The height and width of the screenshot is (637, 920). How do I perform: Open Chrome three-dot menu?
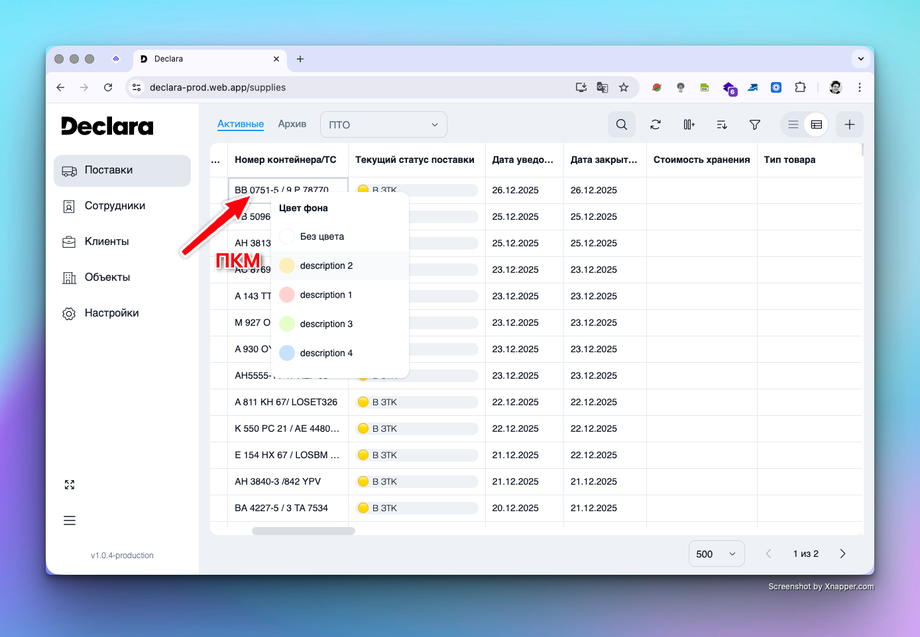860,87
